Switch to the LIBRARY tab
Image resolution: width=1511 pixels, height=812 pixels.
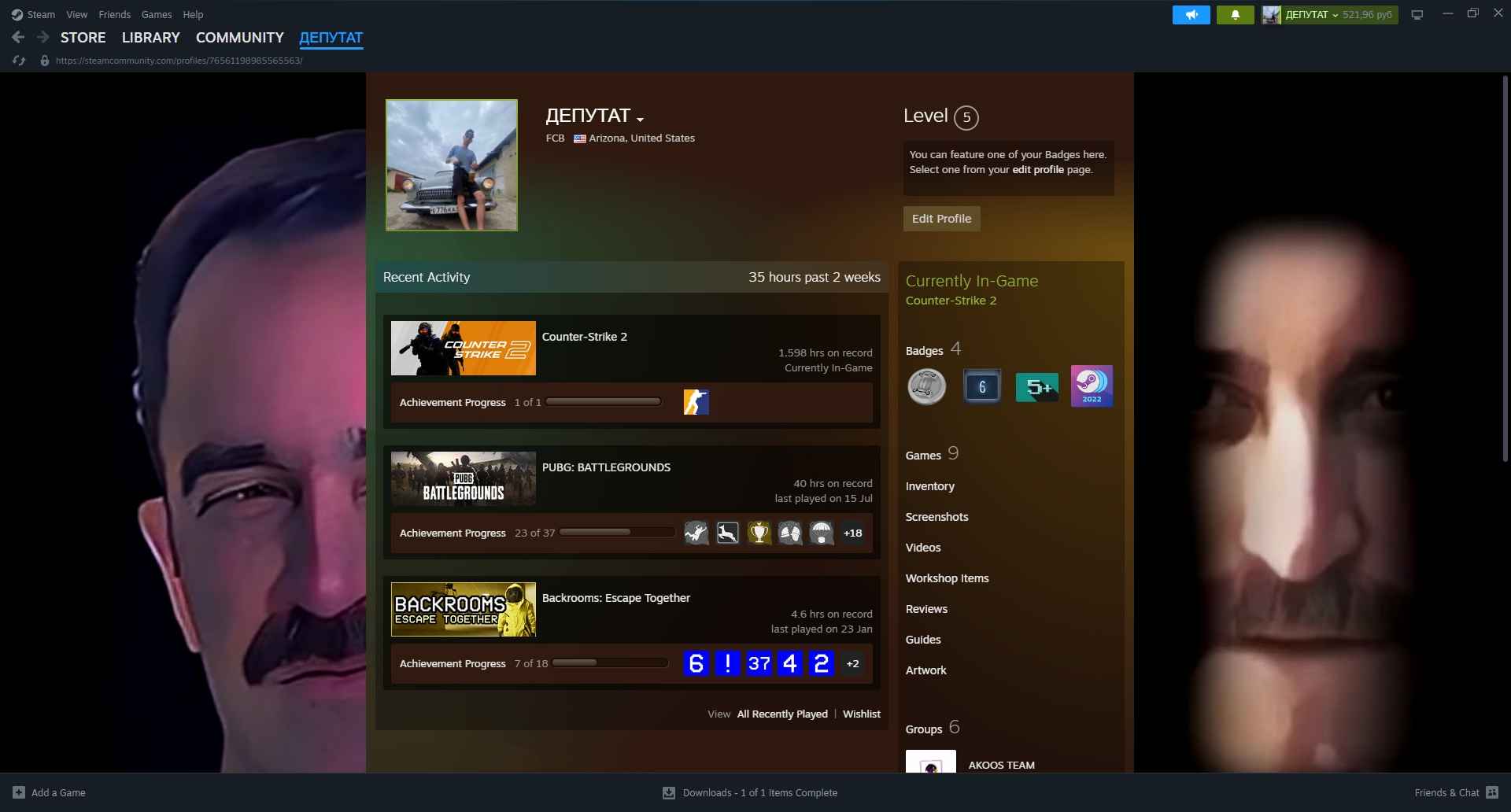[151, 38]
